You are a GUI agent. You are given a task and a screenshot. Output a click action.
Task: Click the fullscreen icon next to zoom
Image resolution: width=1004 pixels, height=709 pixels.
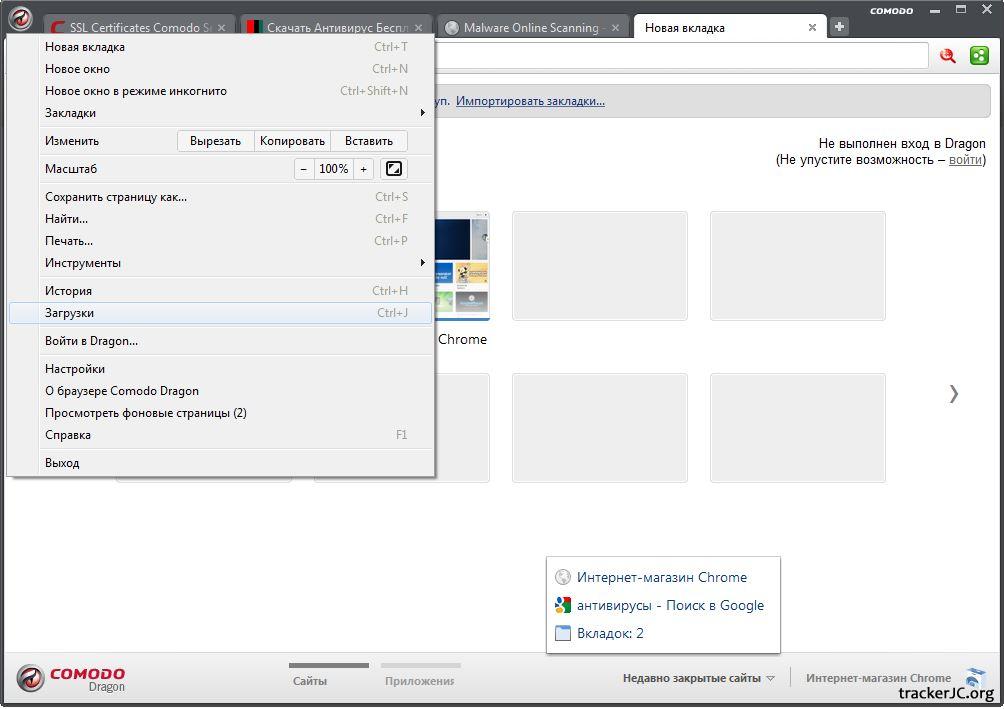[394, 169]
